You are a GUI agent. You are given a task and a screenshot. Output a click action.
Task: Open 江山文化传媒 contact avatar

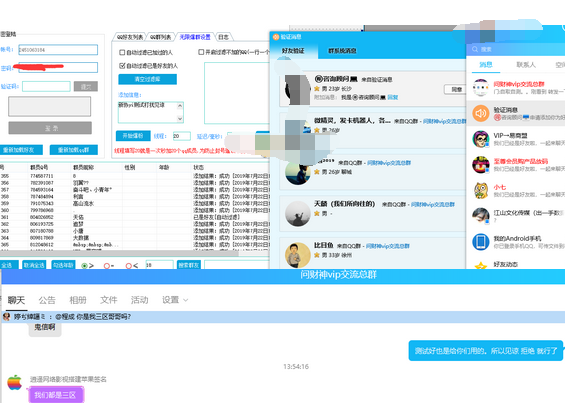(481, 216)
